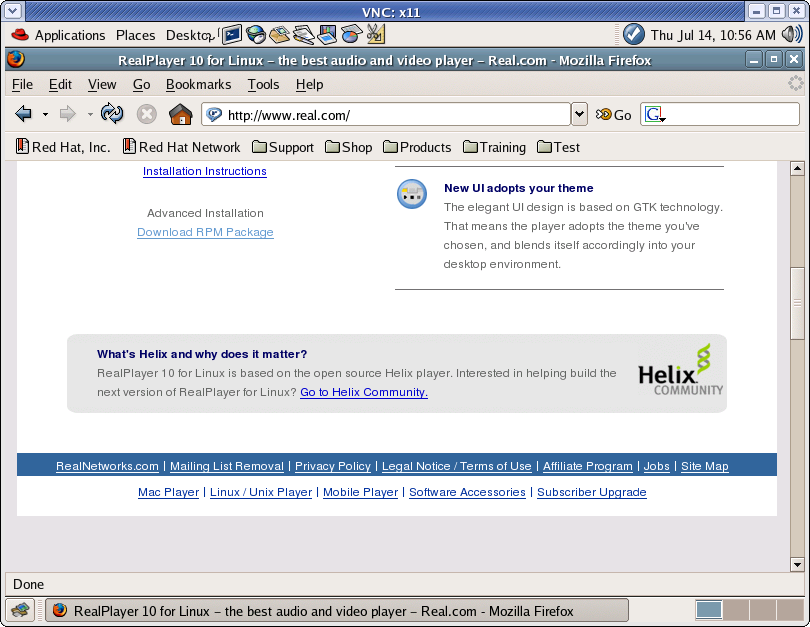
Task: Open the Edit menu
Action: 60,84
